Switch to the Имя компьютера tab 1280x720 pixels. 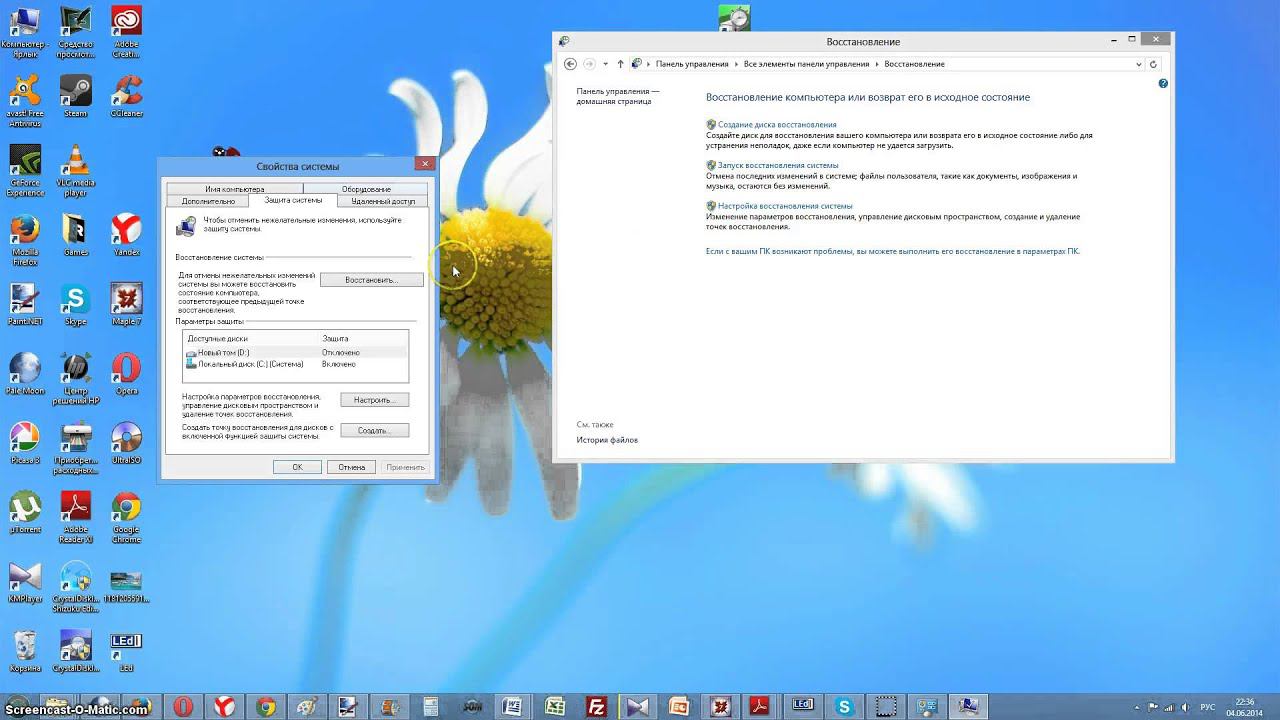pyautogui.click(x=235, y=189)
